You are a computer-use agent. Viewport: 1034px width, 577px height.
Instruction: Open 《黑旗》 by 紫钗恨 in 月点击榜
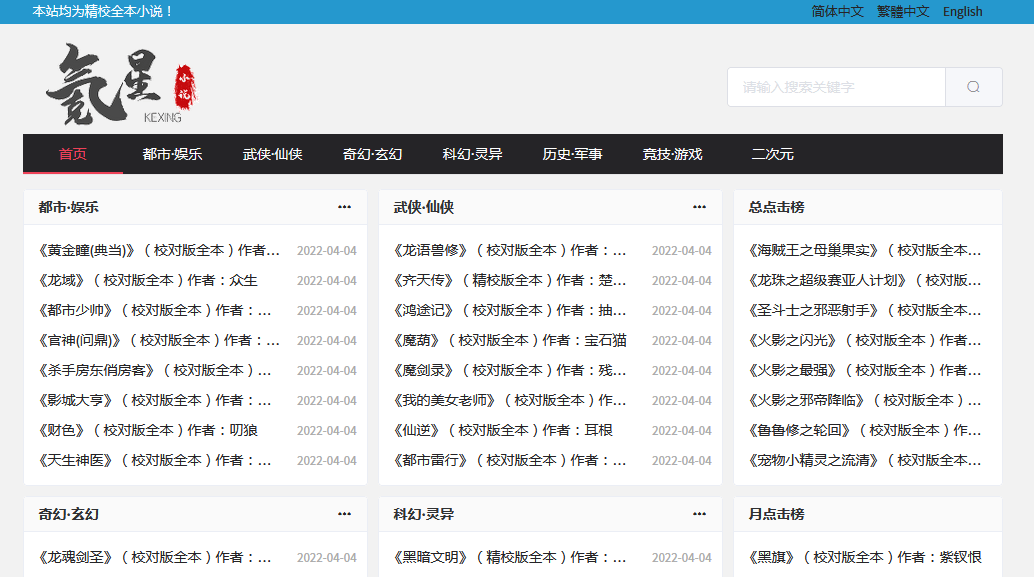click(x=865, y=557)
